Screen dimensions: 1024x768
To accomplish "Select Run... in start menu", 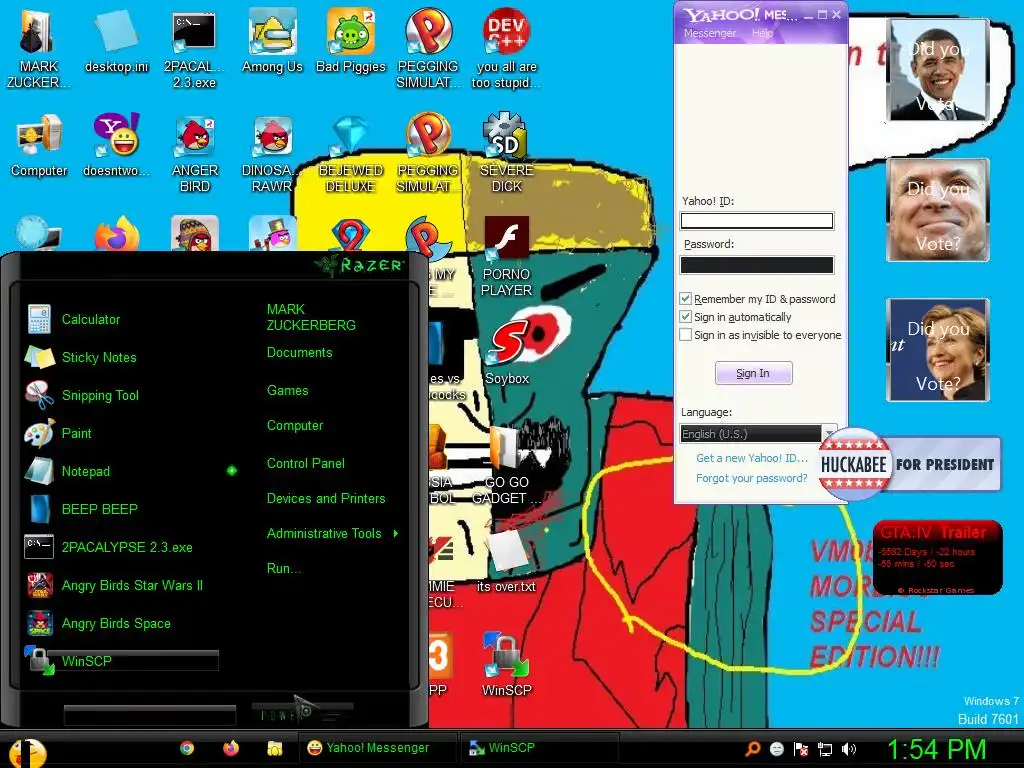I will pos(283,568).
